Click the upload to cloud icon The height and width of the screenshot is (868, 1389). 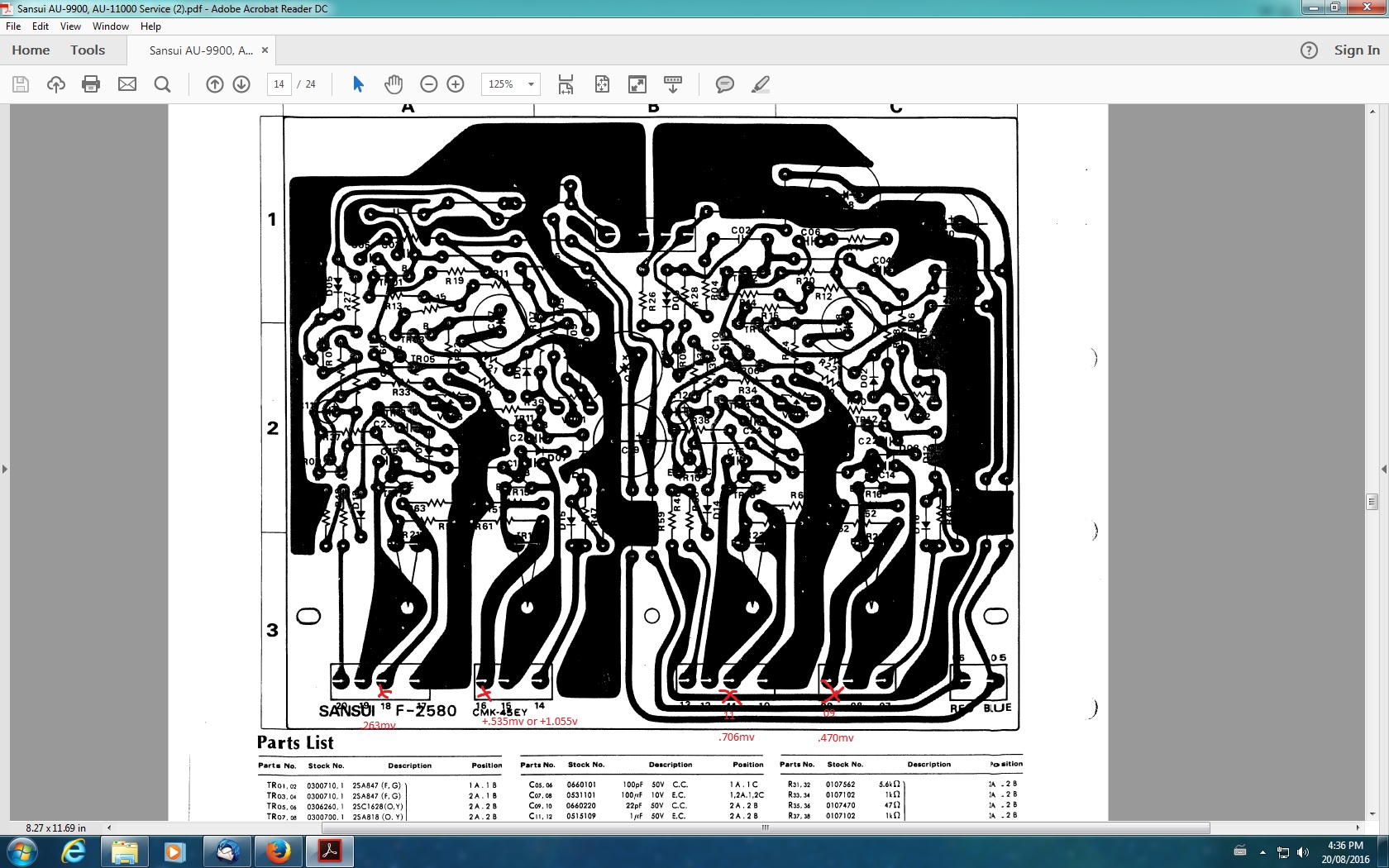point(56,84)
